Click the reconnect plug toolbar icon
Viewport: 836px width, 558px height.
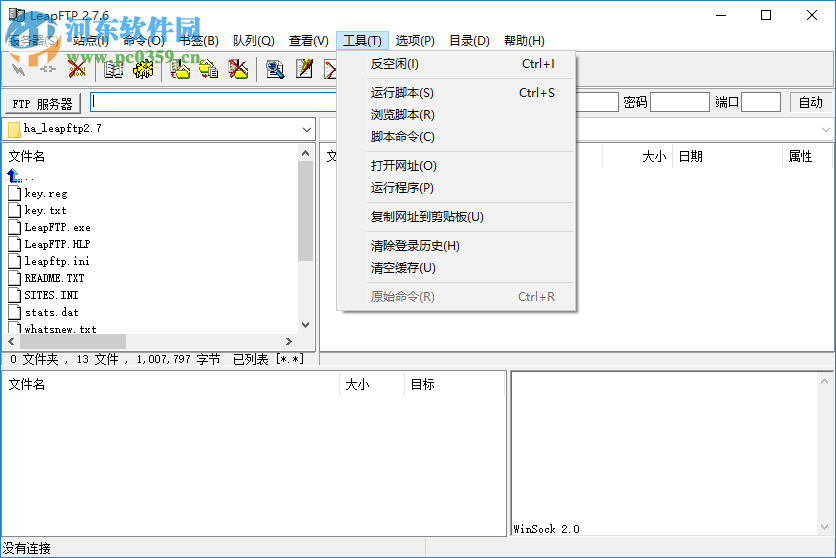(47, 69)
